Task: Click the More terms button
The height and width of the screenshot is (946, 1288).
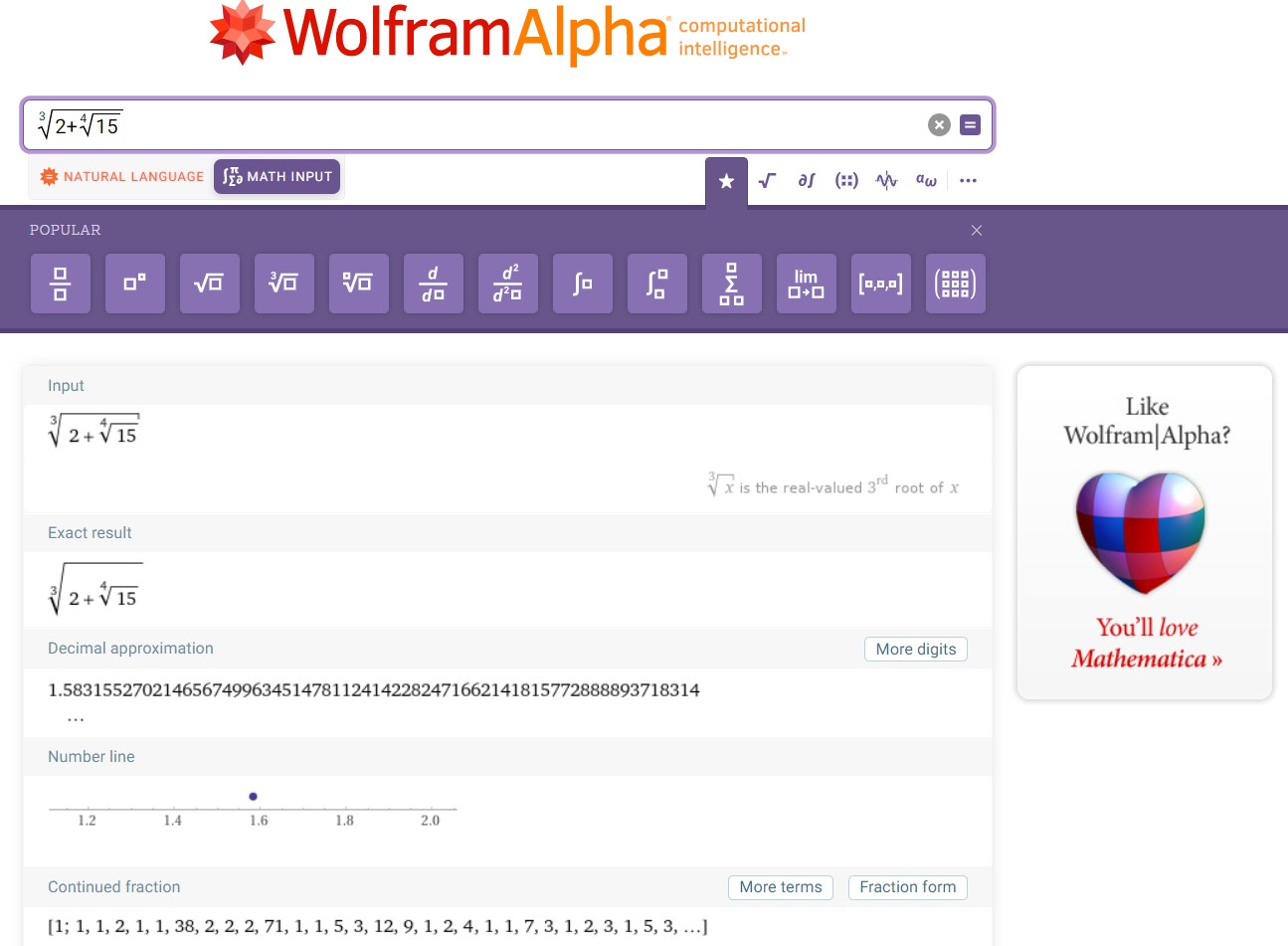Action: pyautogui.click(x=781, y=887)
